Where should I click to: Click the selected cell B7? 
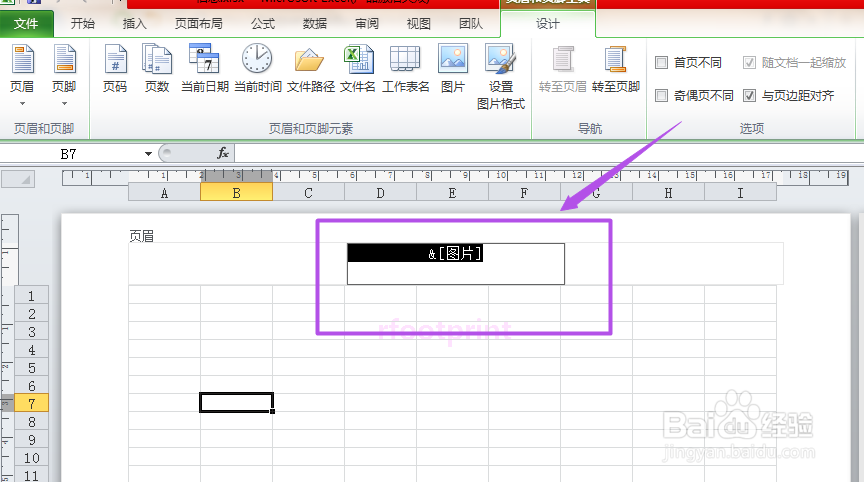[x=236, y=403]
